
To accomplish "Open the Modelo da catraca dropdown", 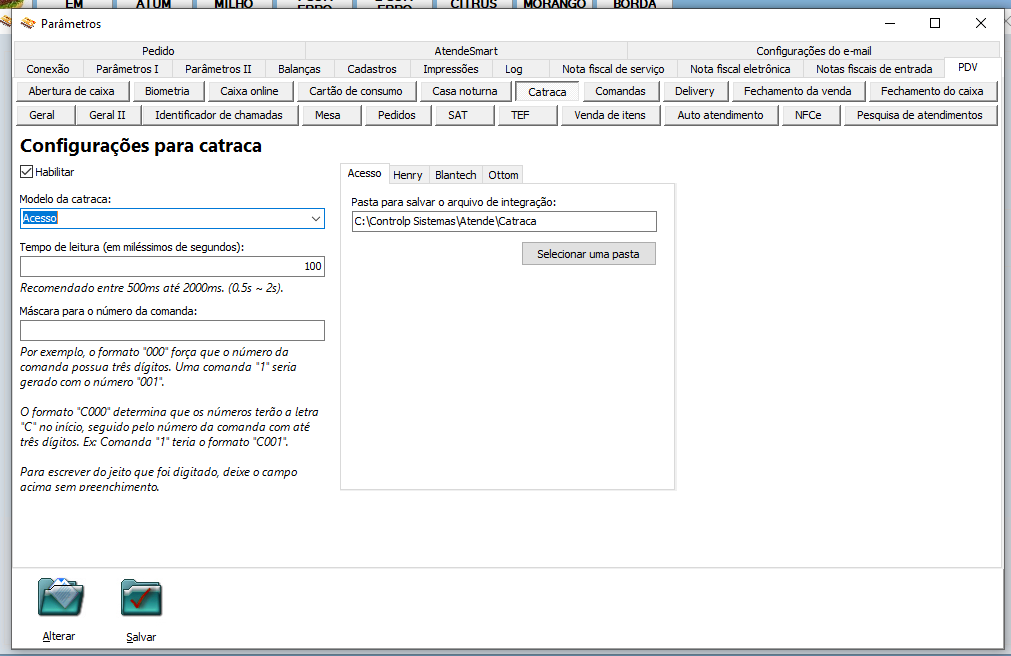I will (x=315, y=218).
